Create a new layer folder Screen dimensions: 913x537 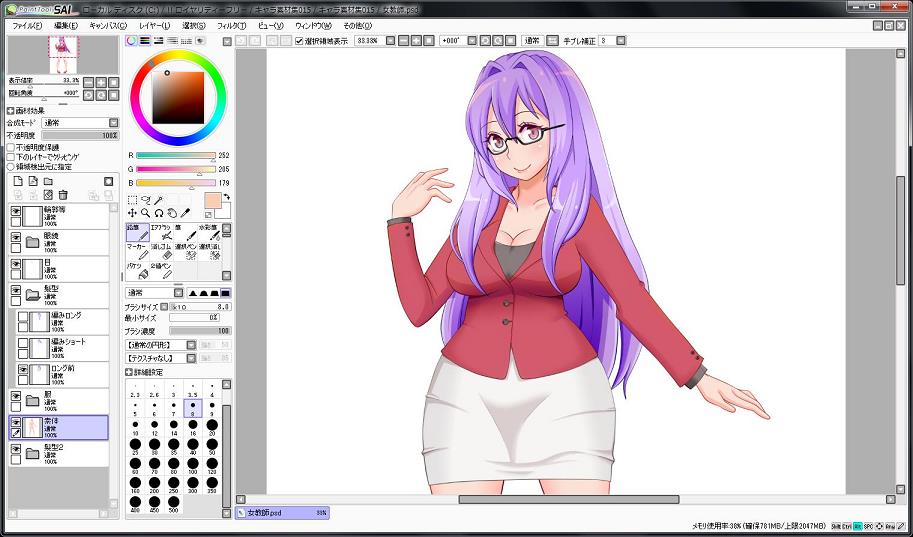(48, 181)
